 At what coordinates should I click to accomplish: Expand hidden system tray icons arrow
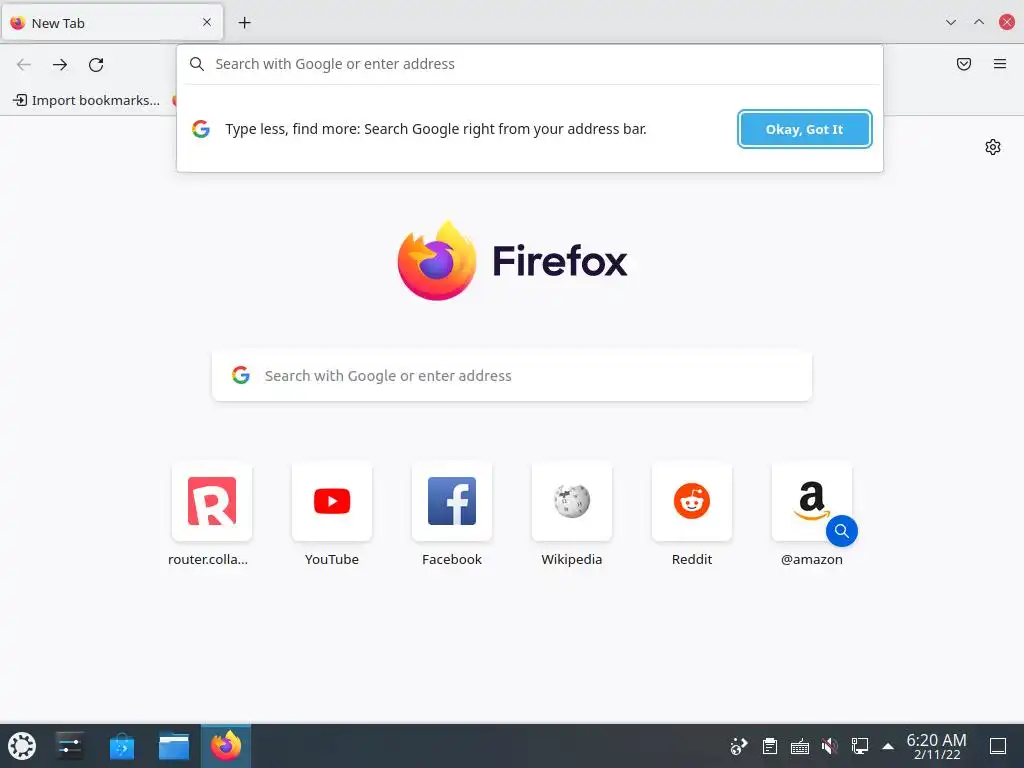888,746
